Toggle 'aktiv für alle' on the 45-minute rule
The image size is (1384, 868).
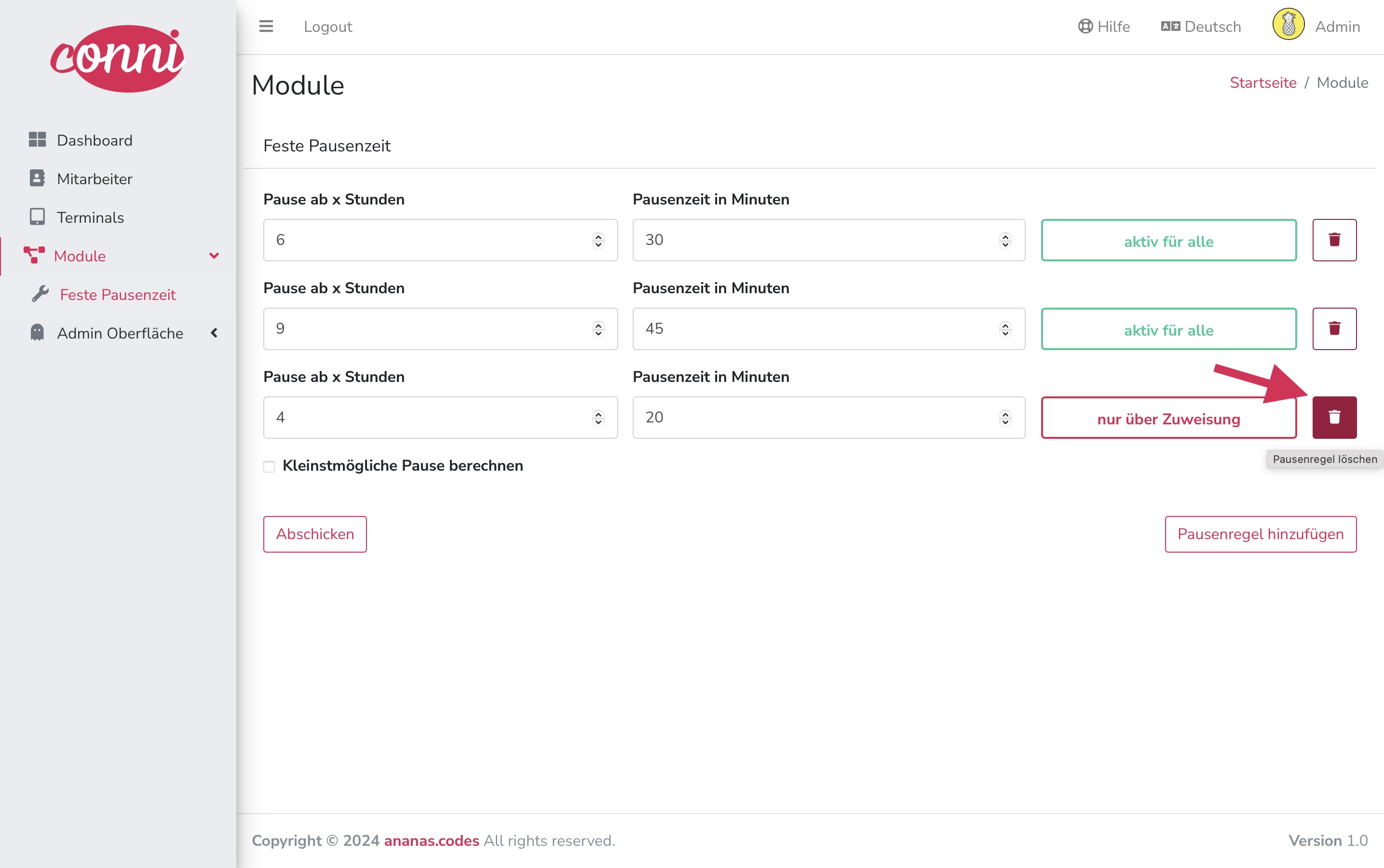pyautogui.click(x=1169, y=329)
